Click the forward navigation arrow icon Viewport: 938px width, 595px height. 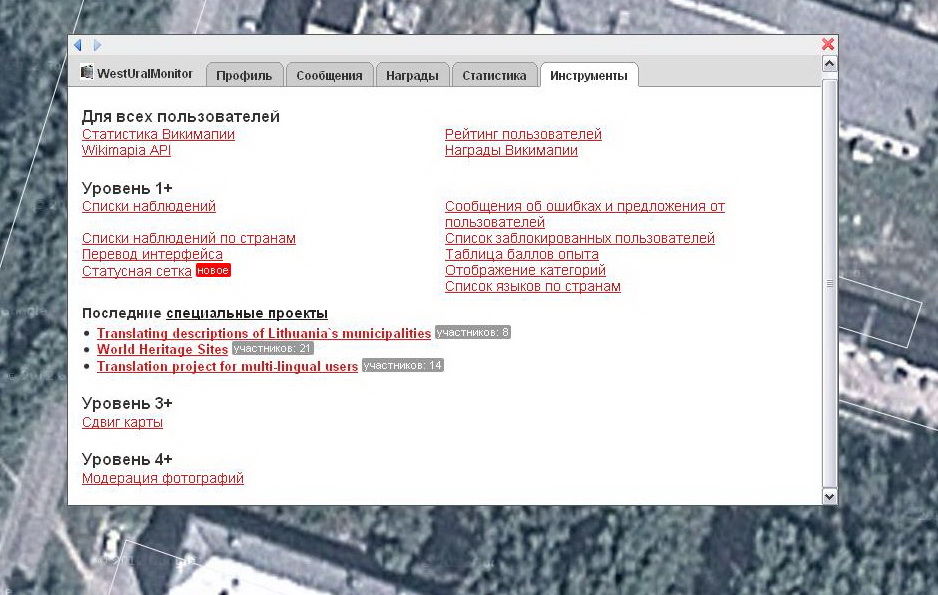97,45
